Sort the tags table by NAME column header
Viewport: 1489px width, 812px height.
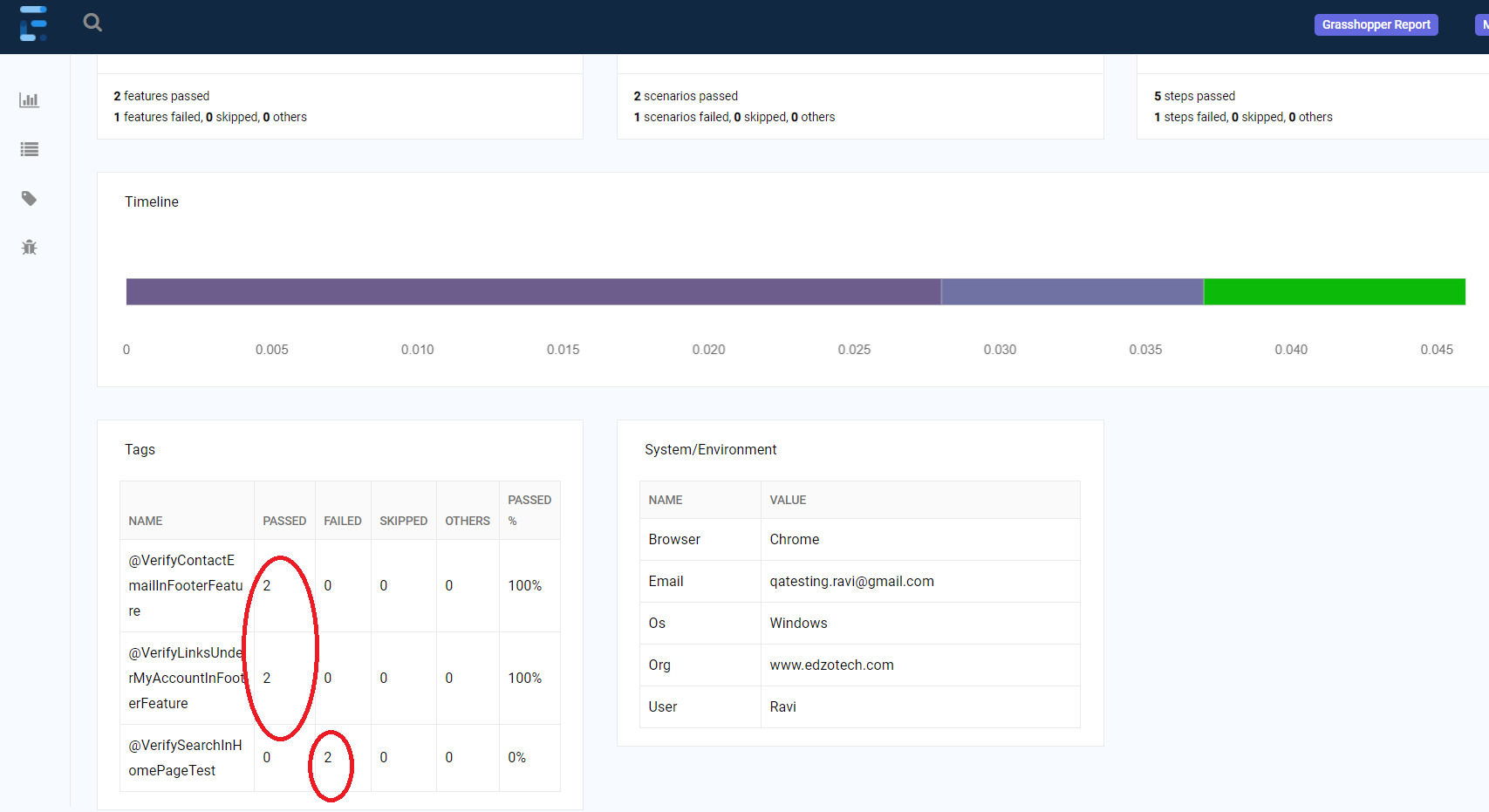click(x=145, y=520)
